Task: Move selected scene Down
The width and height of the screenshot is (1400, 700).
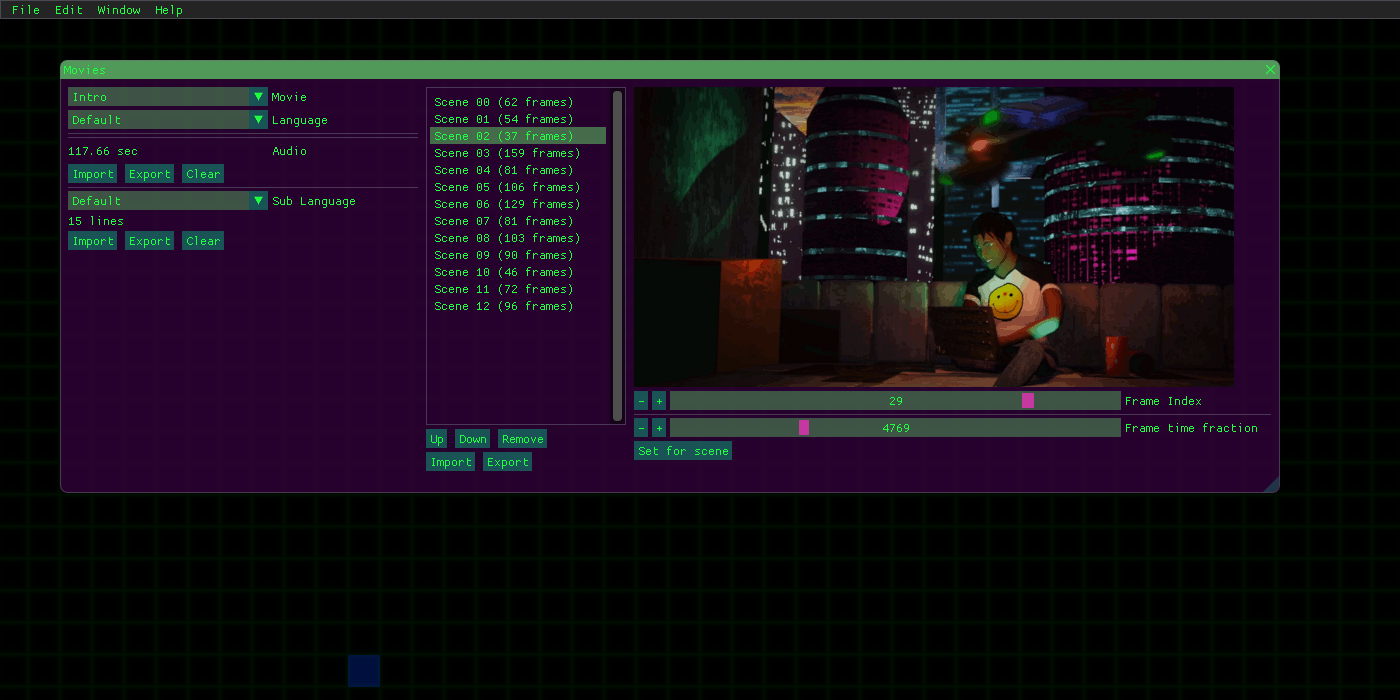Action: pos(473,439)
